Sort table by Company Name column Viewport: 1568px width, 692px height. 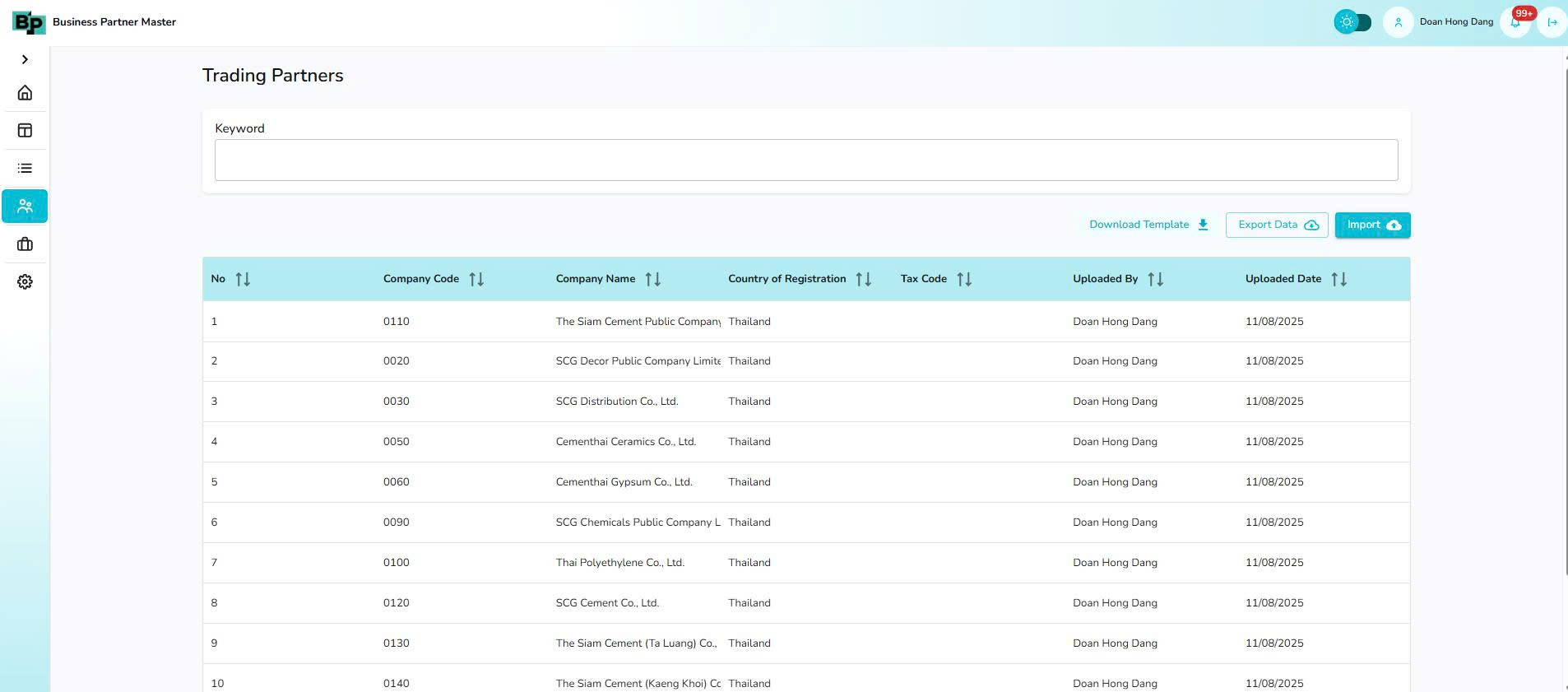(652, 280)
